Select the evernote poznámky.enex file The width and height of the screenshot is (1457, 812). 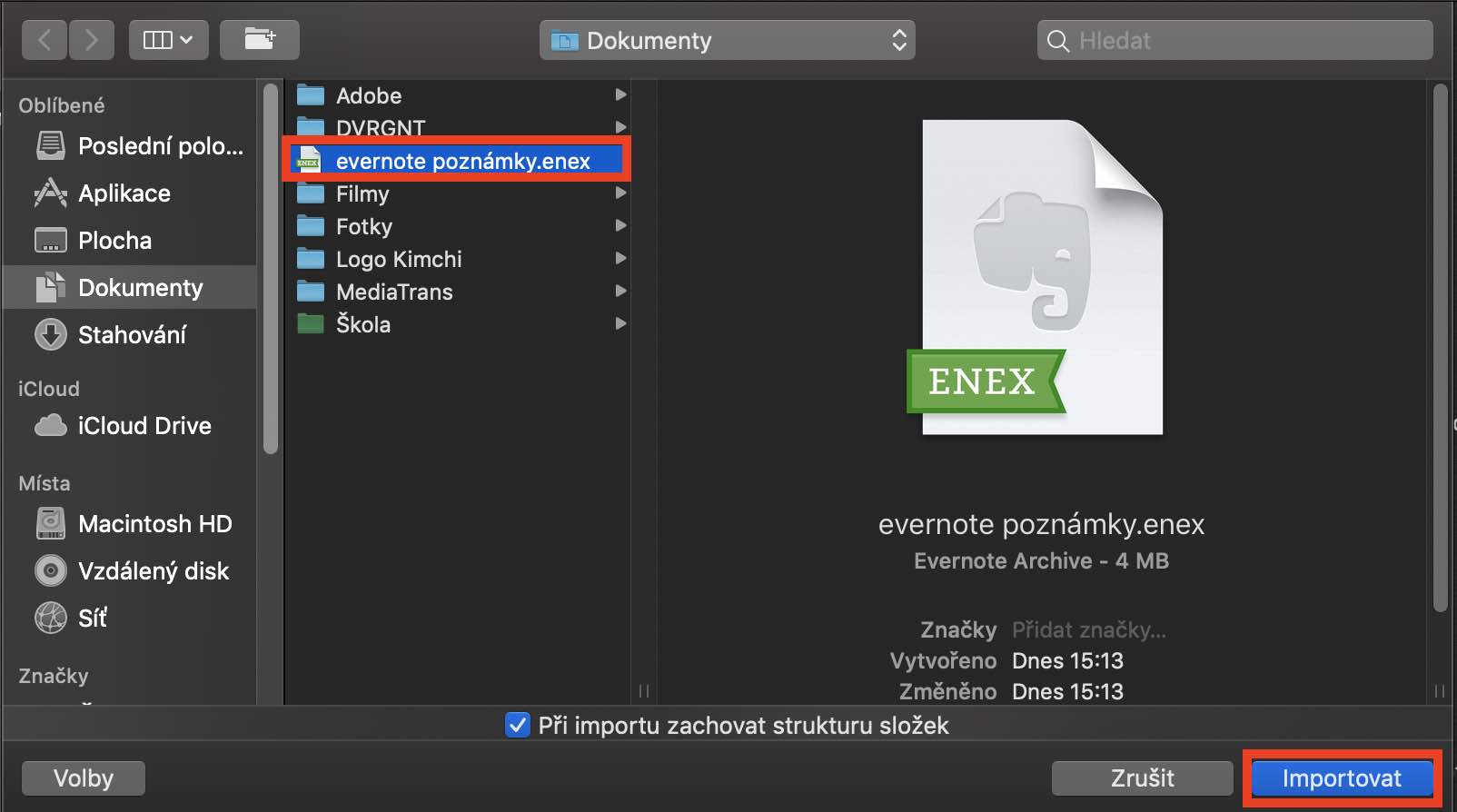458,161
